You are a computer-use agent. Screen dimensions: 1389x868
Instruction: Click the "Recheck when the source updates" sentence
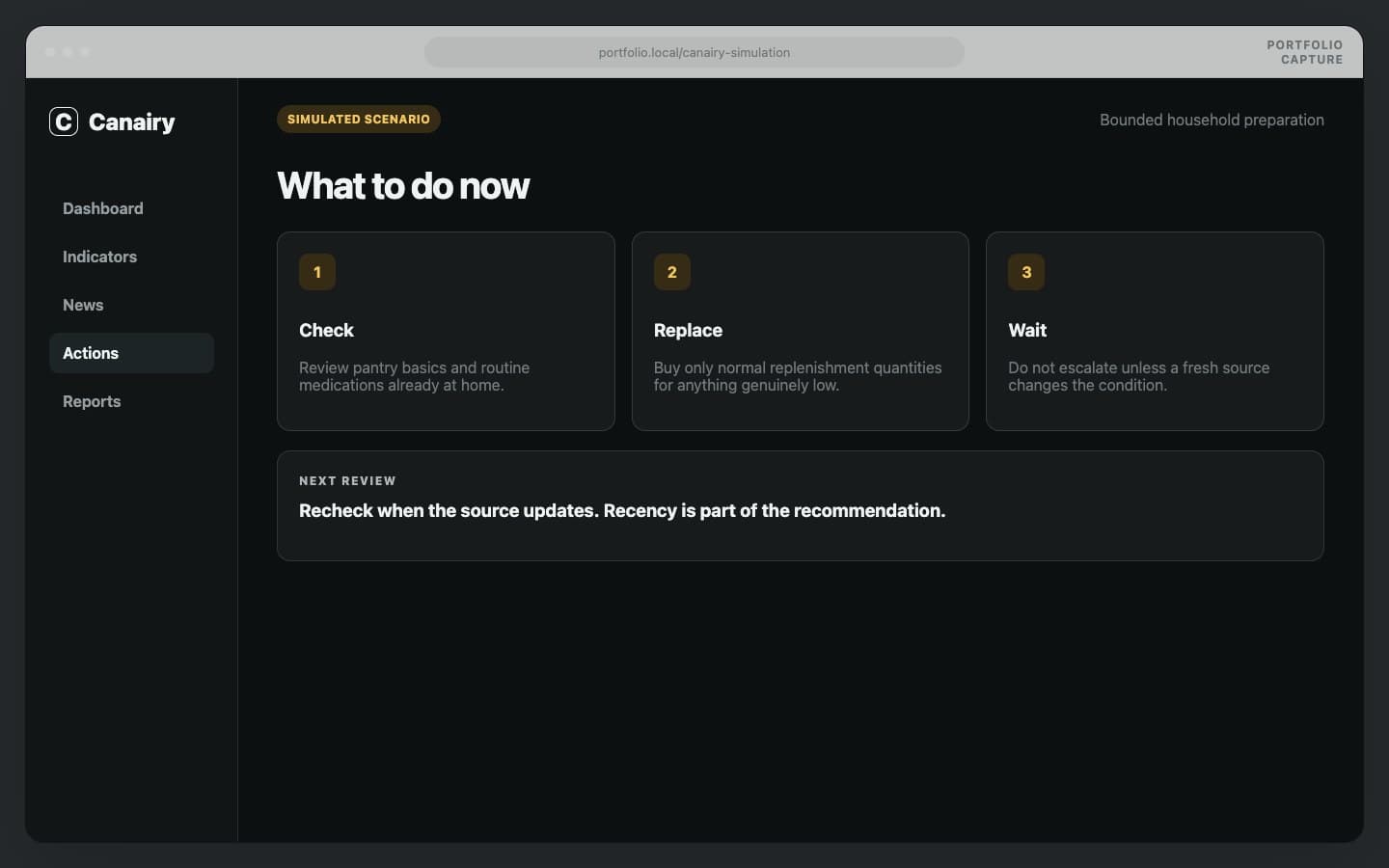click(x=622, y=510)
